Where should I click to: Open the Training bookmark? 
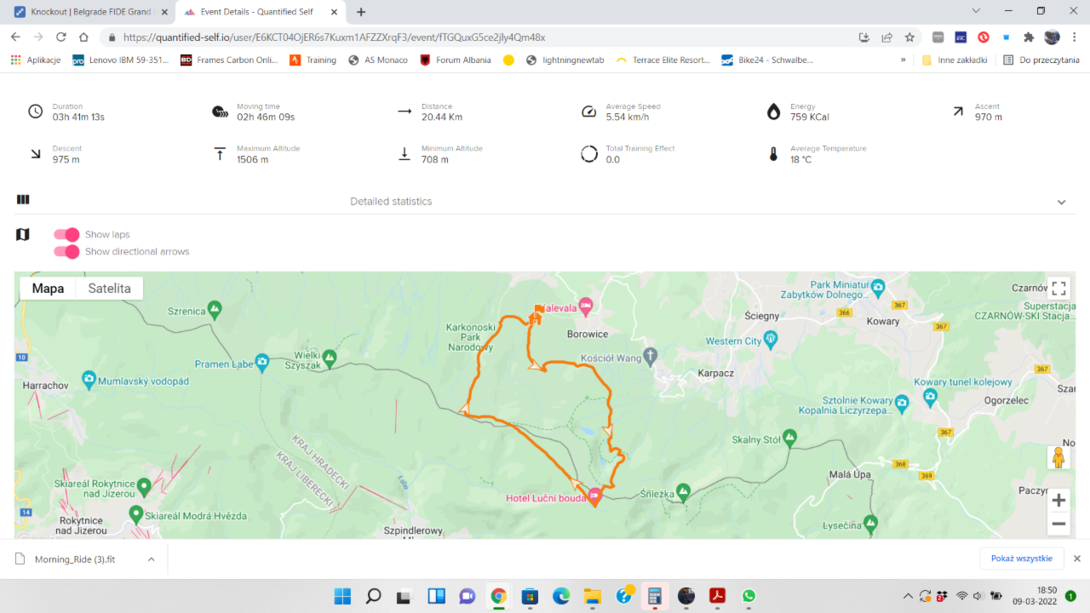(313, 60)
